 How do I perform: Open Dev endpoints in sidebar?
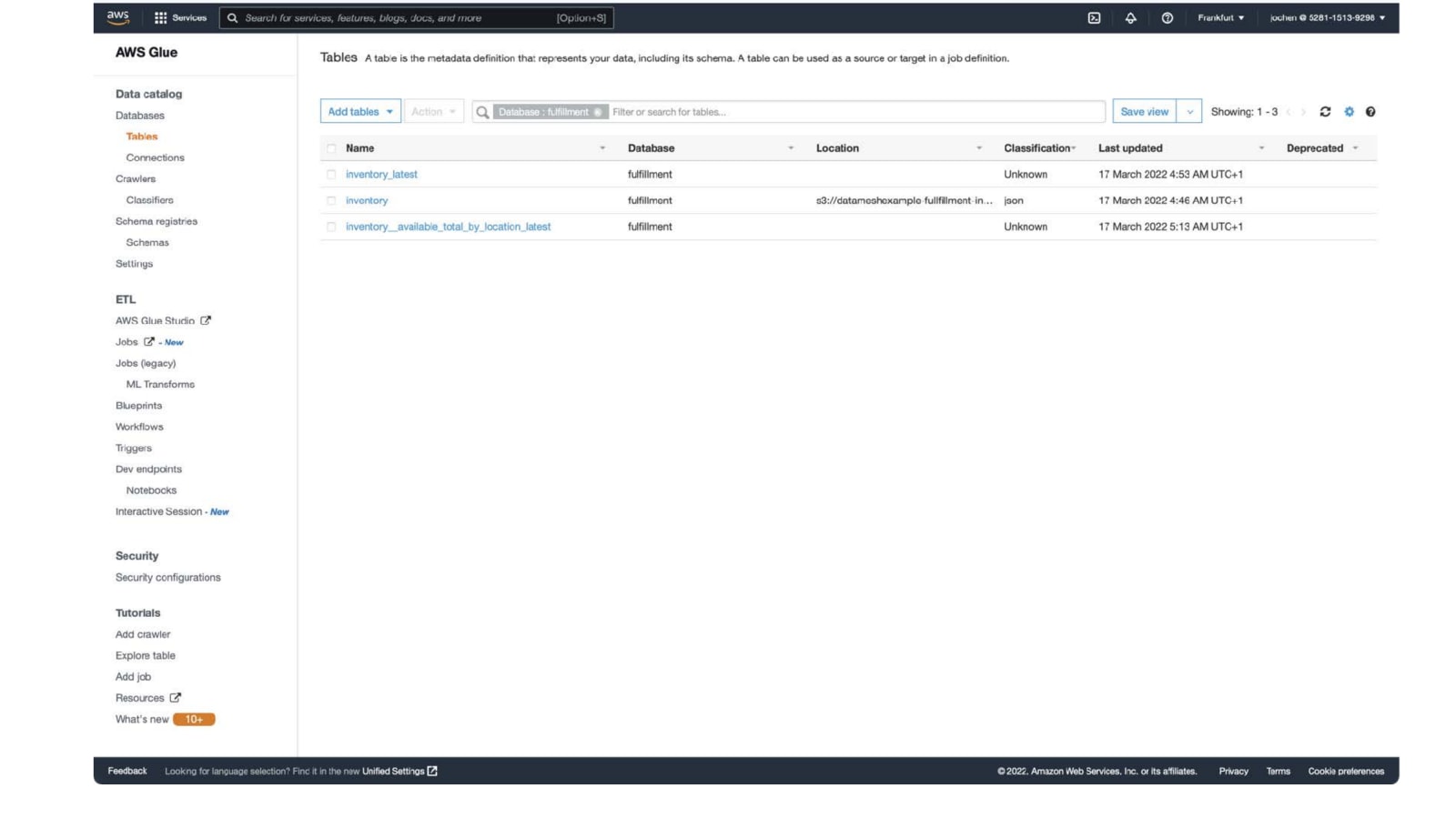[x=149, y=470]
